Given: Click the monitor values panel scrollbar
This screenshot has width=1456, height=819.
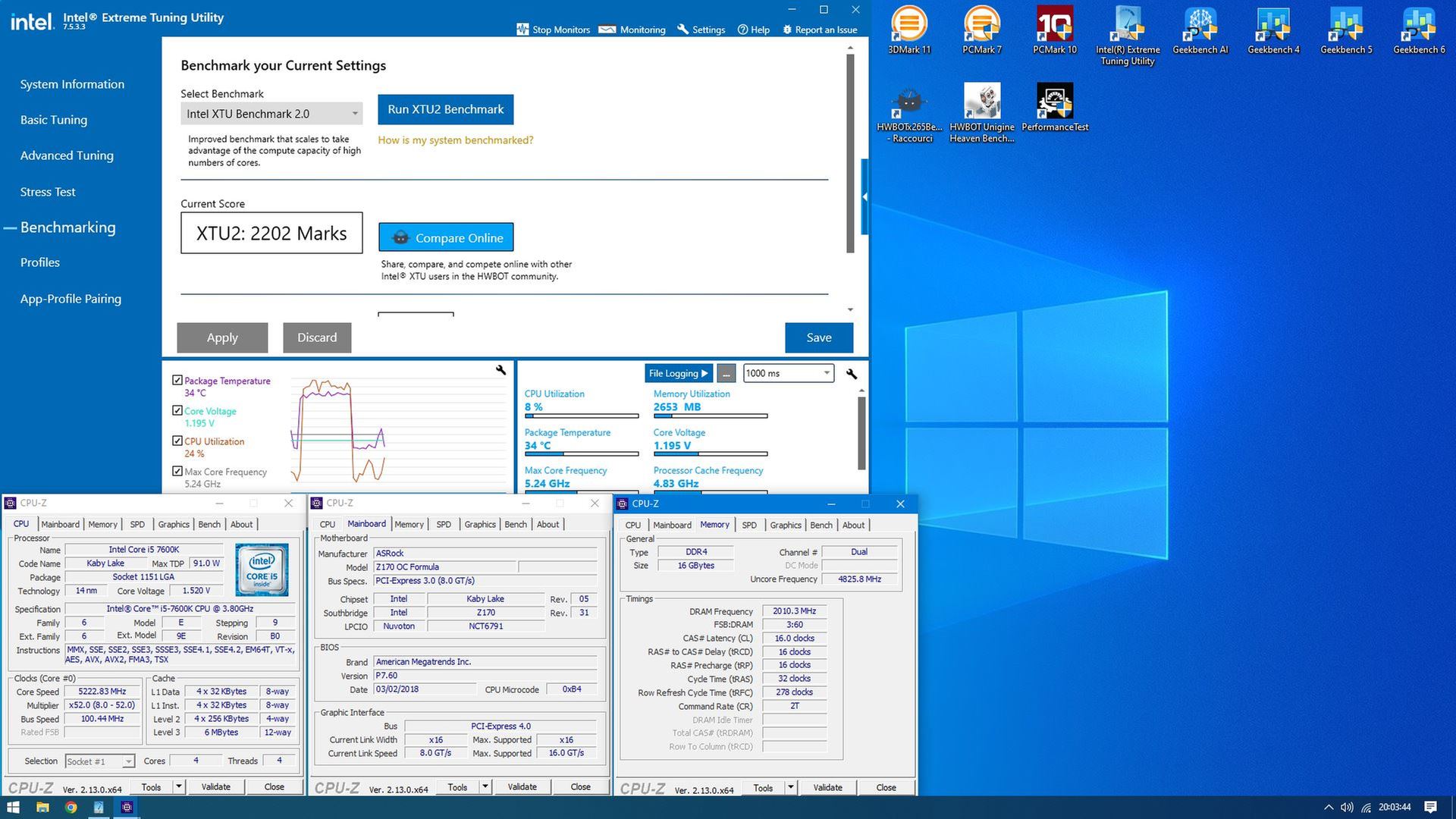Looking at the screenshot, I should pos(861,432).
